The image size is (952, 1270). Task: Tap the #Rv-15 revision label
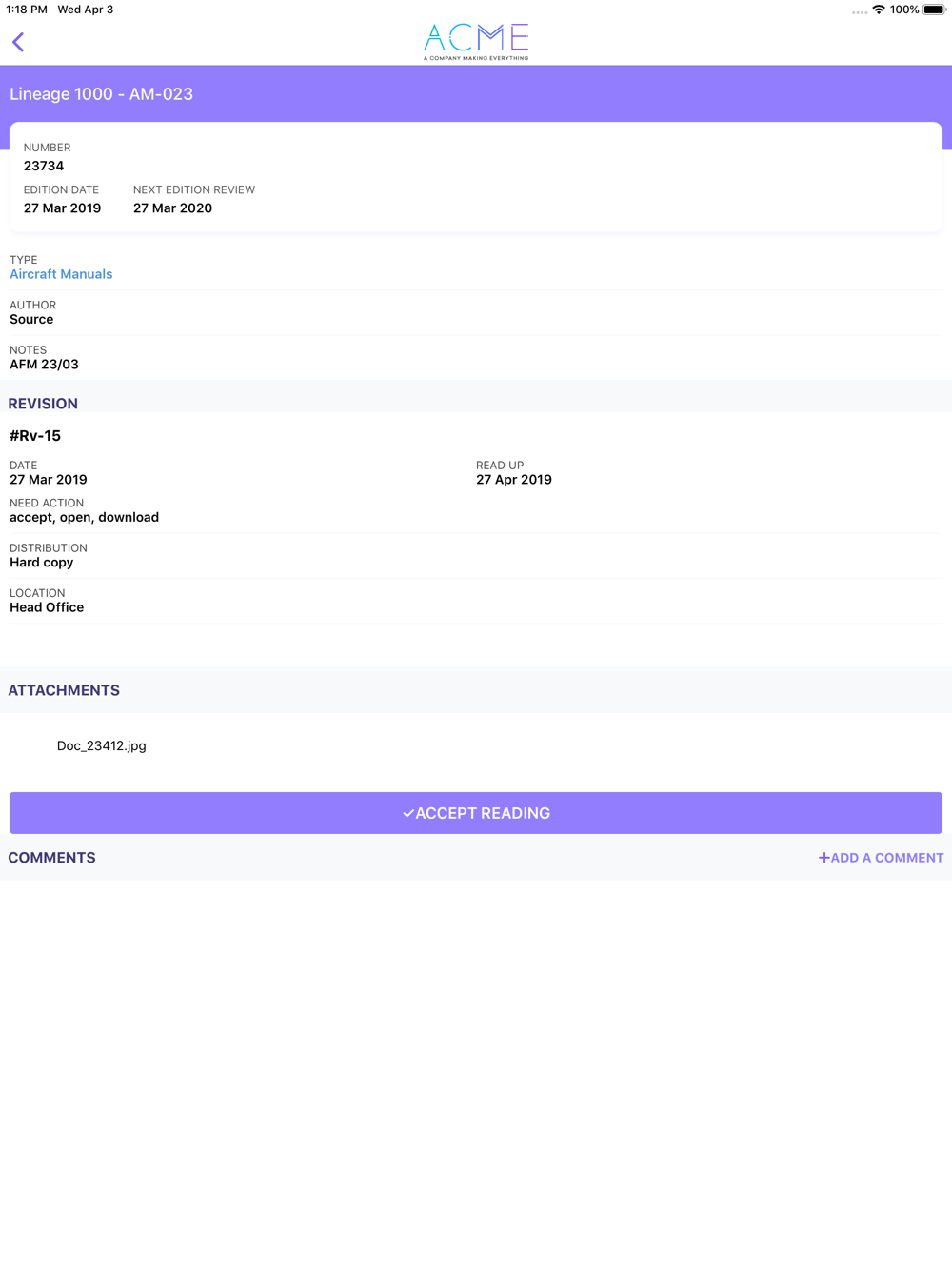coord(35,436)
